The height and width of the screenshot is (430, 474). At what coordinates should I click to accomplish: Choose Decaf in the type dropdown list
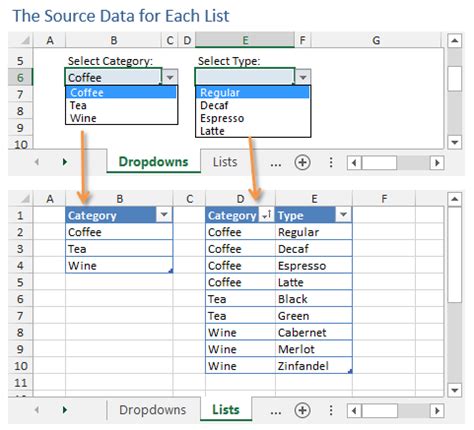point(253,105)
